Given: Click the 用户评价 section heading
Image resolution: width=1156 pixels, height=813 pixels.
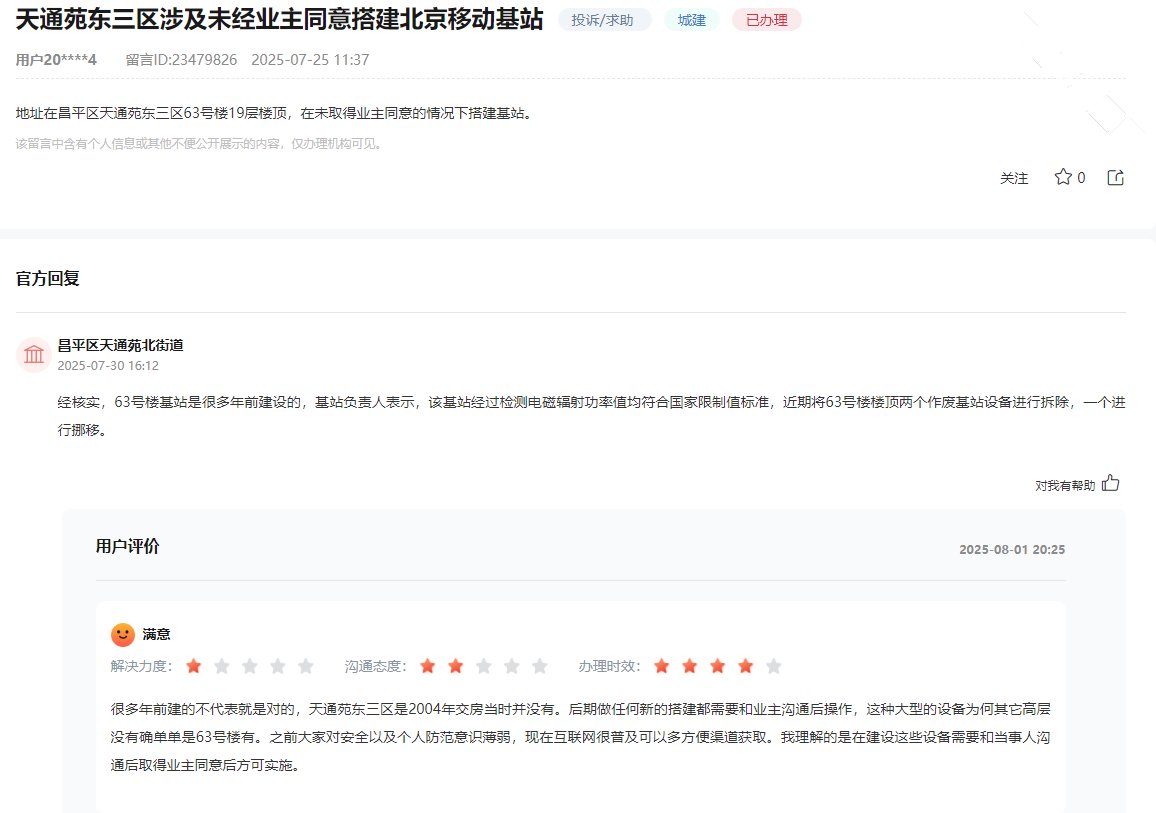Looking at the screenshot, I should 128,546.
